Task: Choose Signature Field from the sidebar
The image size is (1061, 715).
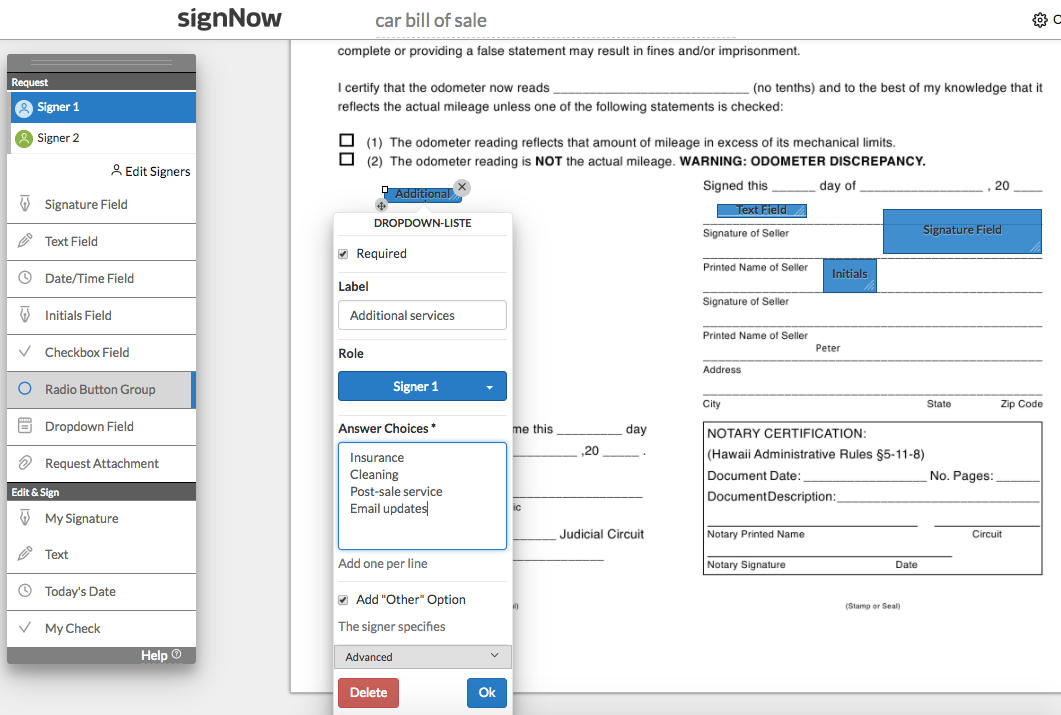Action: coord(101,204)
